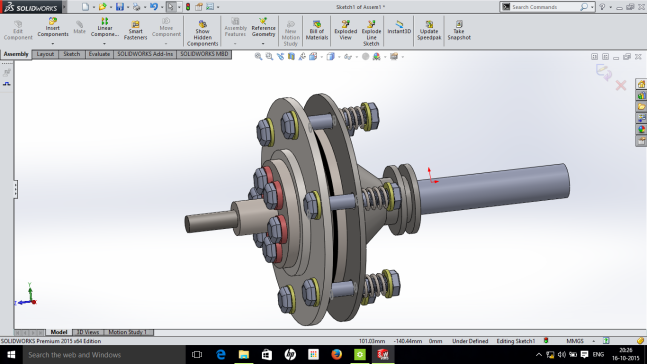Click the Search Commands field
Screen dimensions: 647x364
(544, 7)
